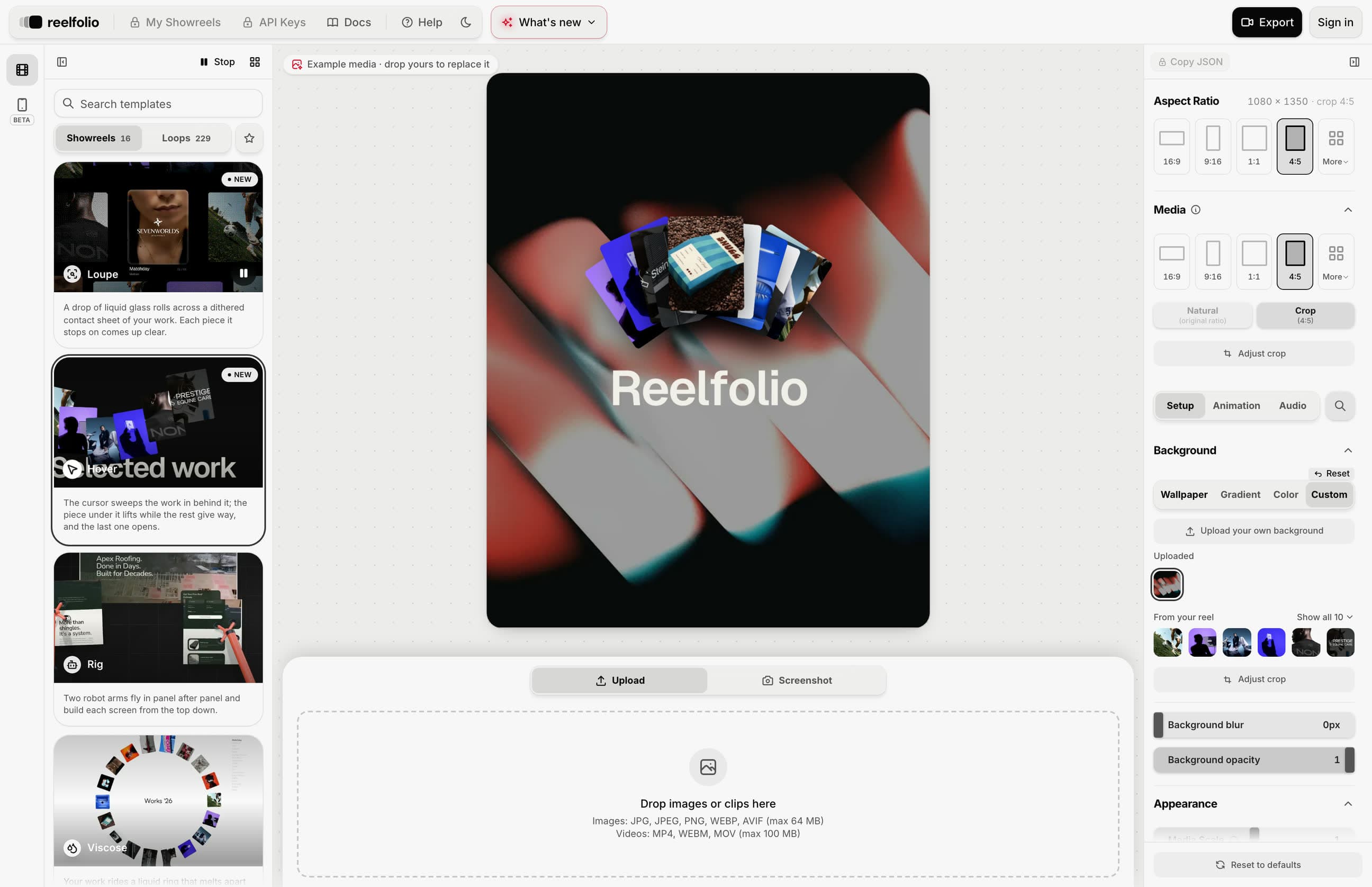Select 1:1 aspect ratio in Aspect Ratio section
Viewport: 1372px width, 887px height.
click(1254, 146)
